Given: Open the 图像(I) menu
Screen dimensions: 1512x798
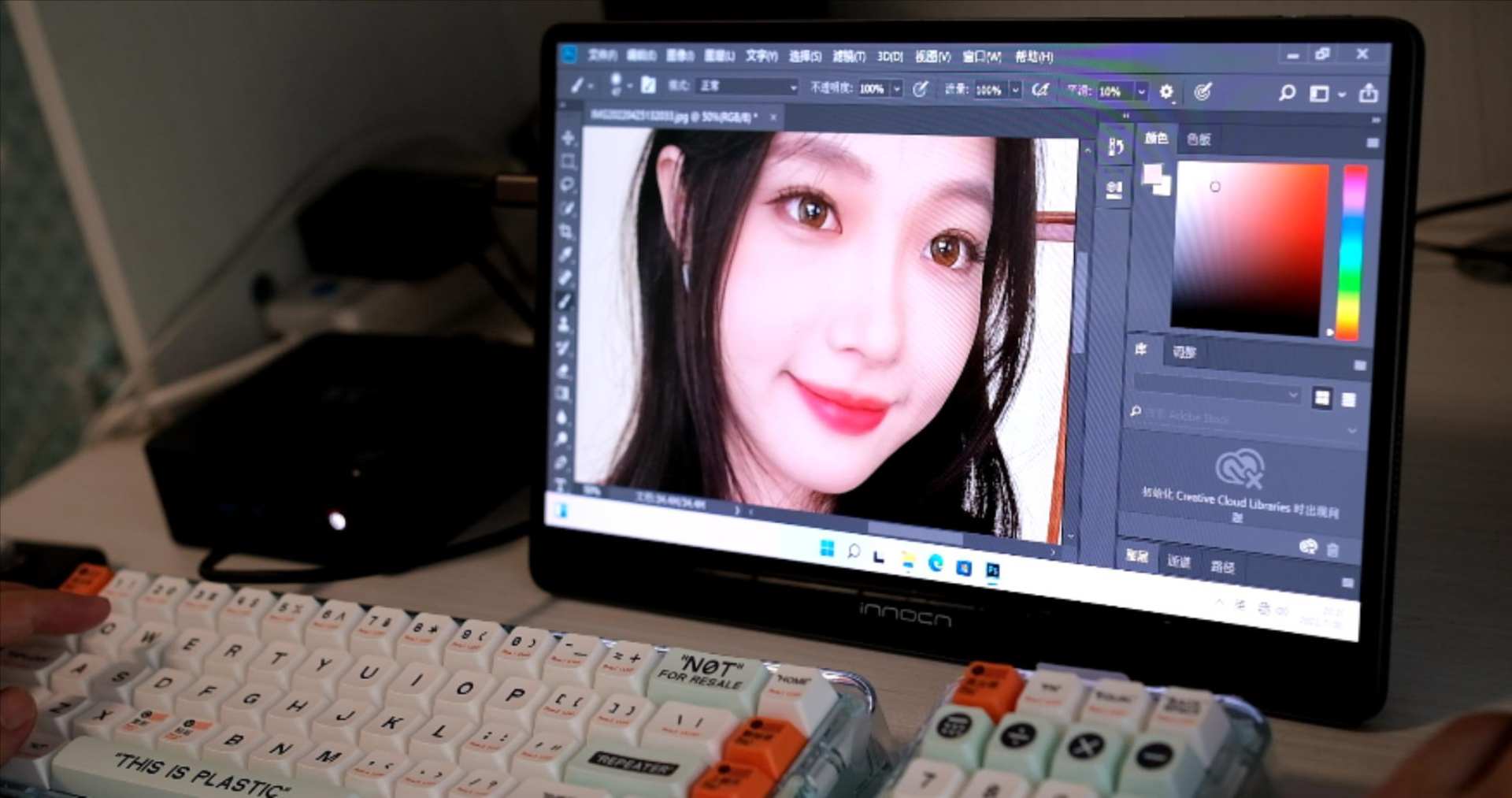Looking at the screenshot, I should coord(680,55).
